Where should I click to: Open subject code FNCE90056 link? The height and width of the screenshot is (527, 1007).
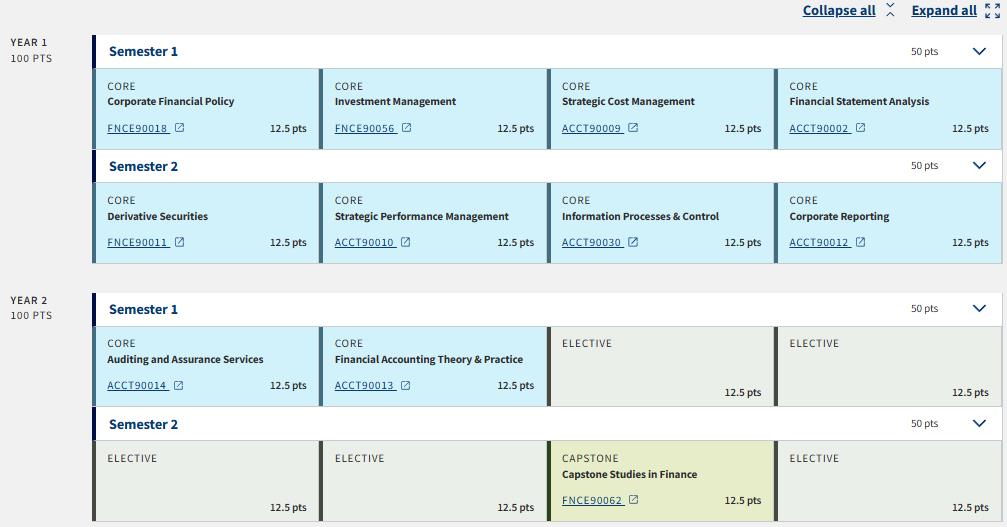click(365, 128)
